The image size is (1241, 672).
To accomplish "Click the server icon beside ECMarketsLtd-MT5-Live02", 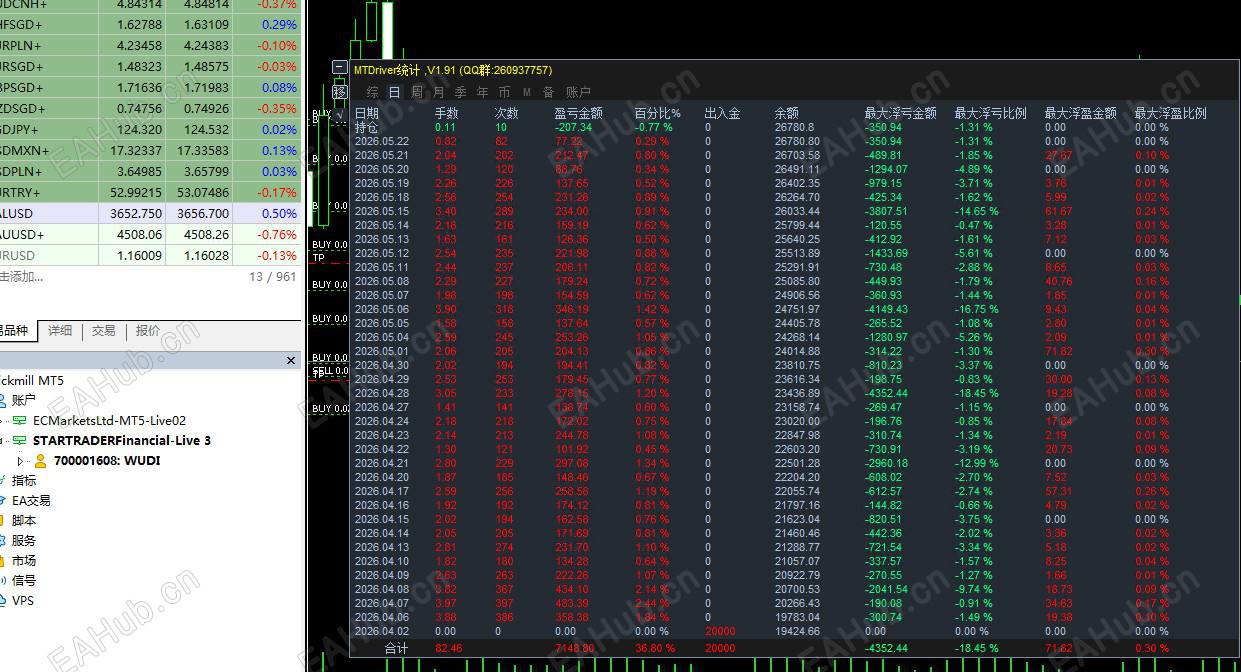I will (x=20, y=421).
